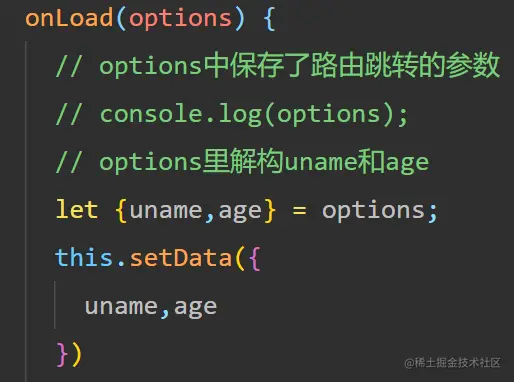Click the let keyword

(77, 210)
